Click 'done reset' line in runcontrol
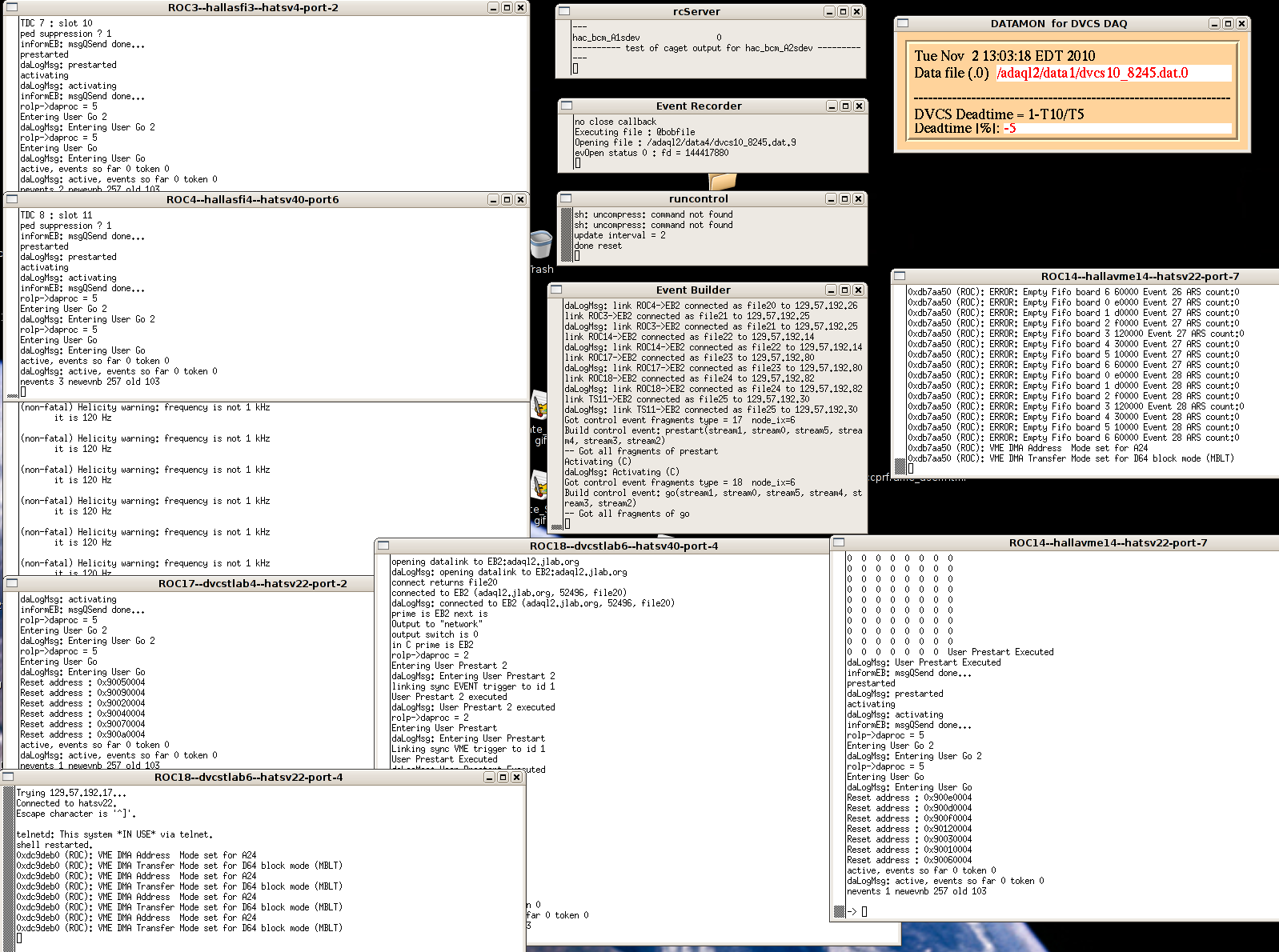 click(x=598, y=246)
